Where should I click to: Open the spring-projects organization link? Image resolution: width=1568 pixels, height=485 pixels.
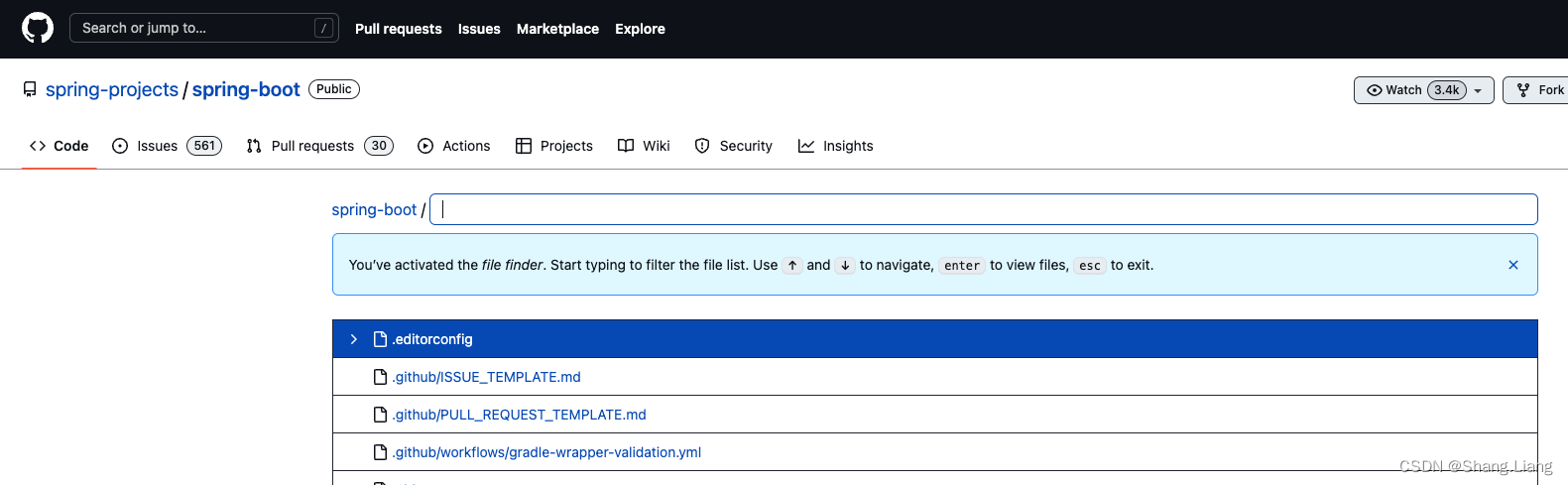(x=112, y=89)
